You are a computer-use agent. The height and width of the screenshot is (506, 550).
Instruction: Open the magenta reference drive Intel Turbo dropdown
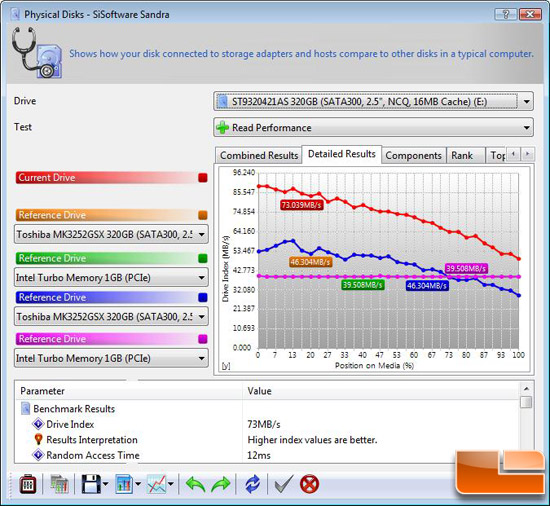[x=111, y=358]
